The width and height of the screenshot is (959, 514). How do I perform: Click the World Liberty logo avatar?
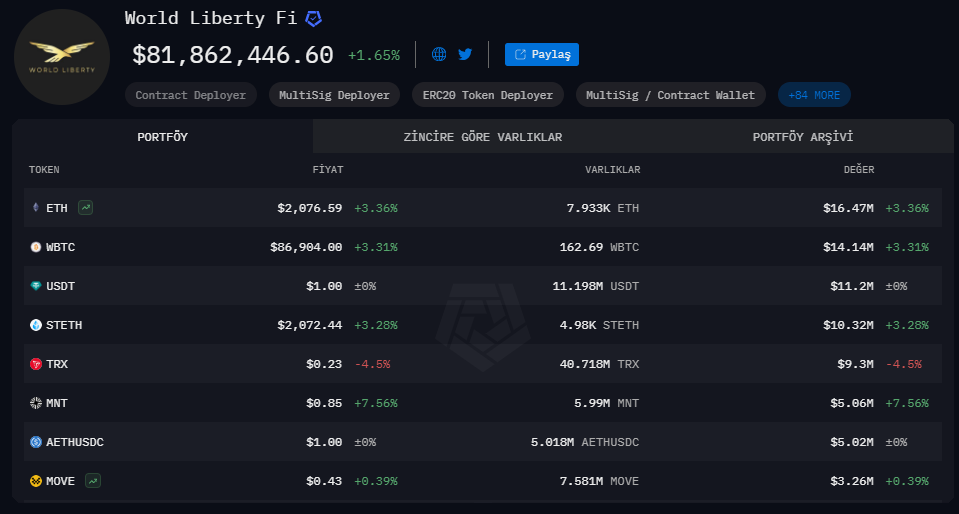(62, 57)
